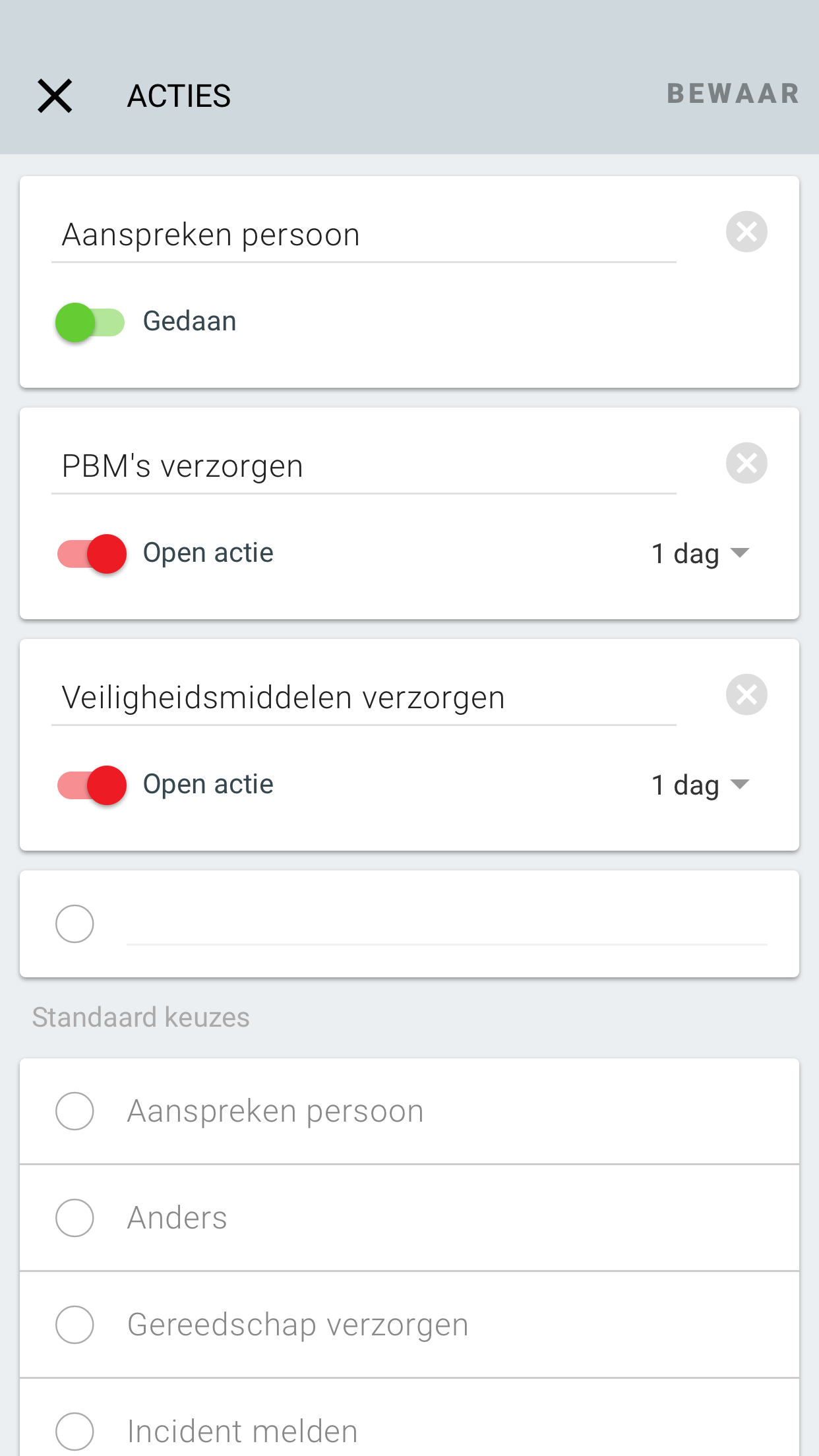
Task: Toggle the Gedaan switch off
Action: click(90, 322)
